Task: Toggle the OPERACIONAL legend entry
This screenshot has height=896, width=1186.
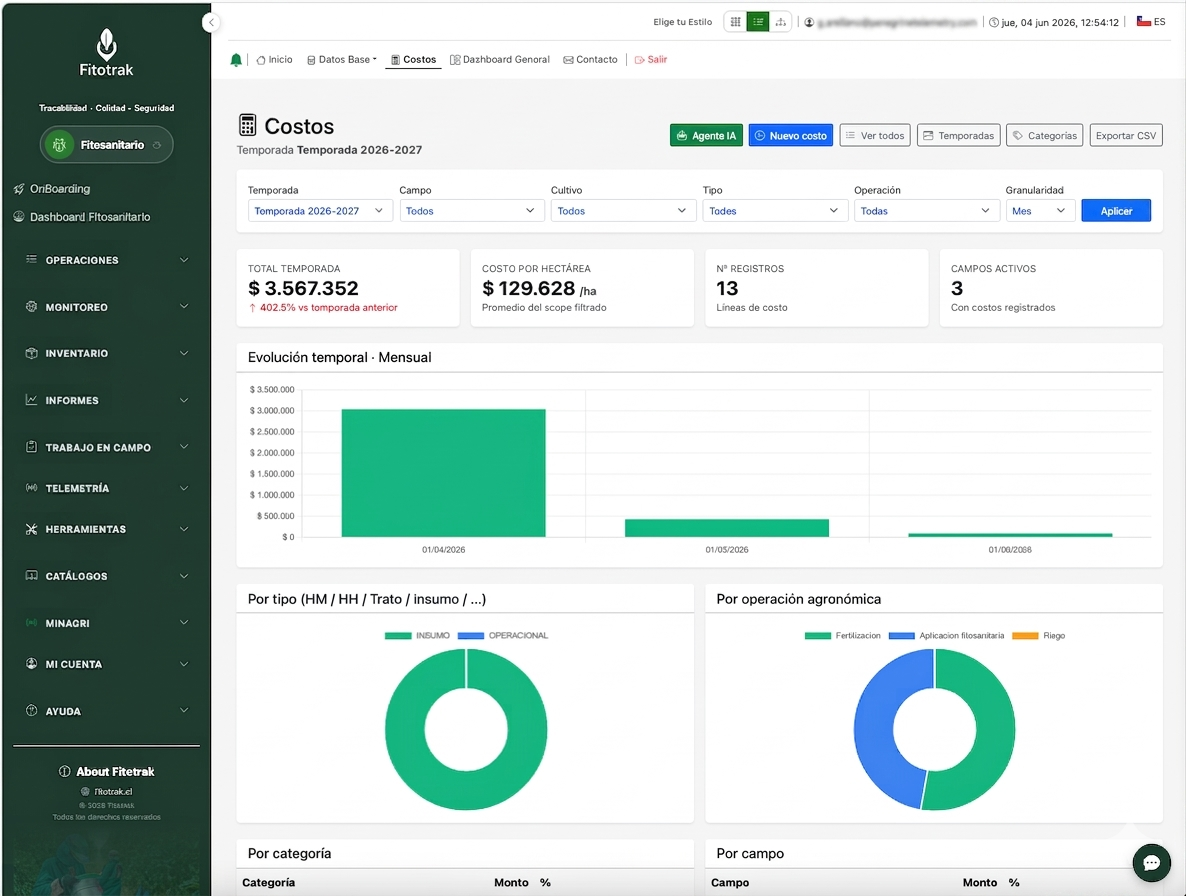Action: (x=502, y=636)
